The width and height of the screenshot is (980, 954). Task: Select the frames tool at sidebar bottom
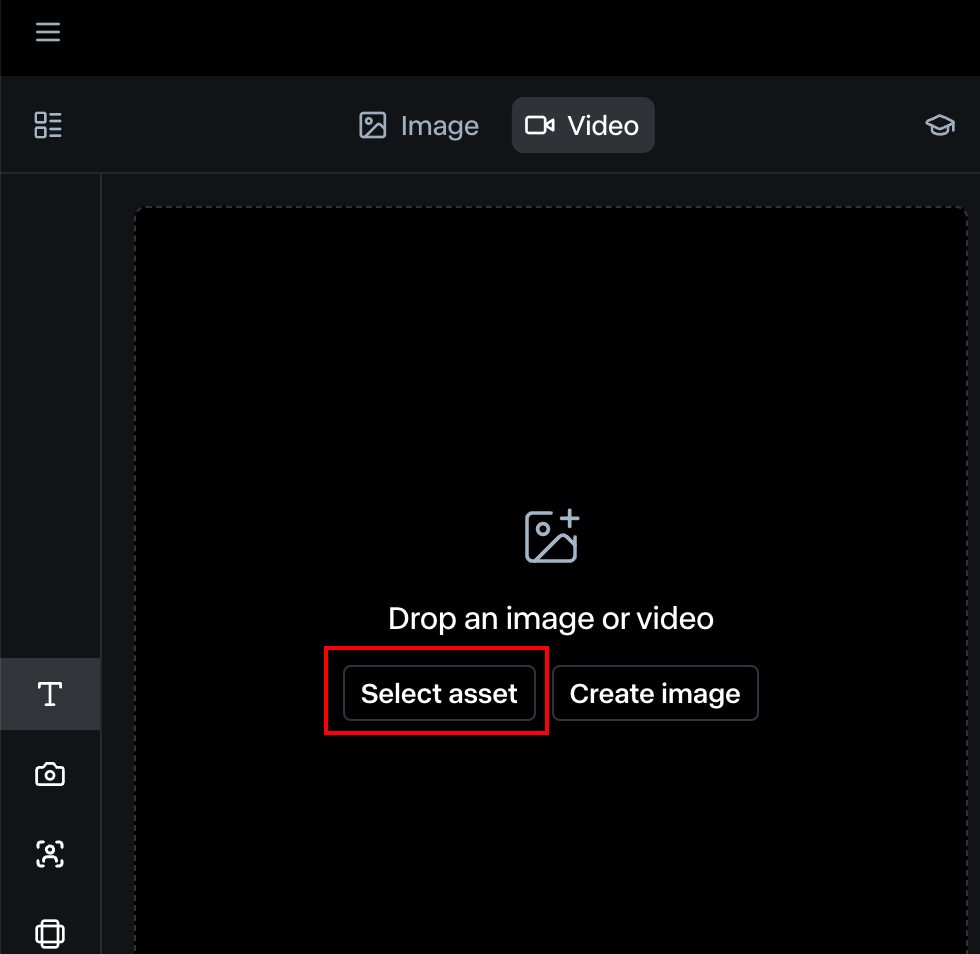(x=50, y=934)
